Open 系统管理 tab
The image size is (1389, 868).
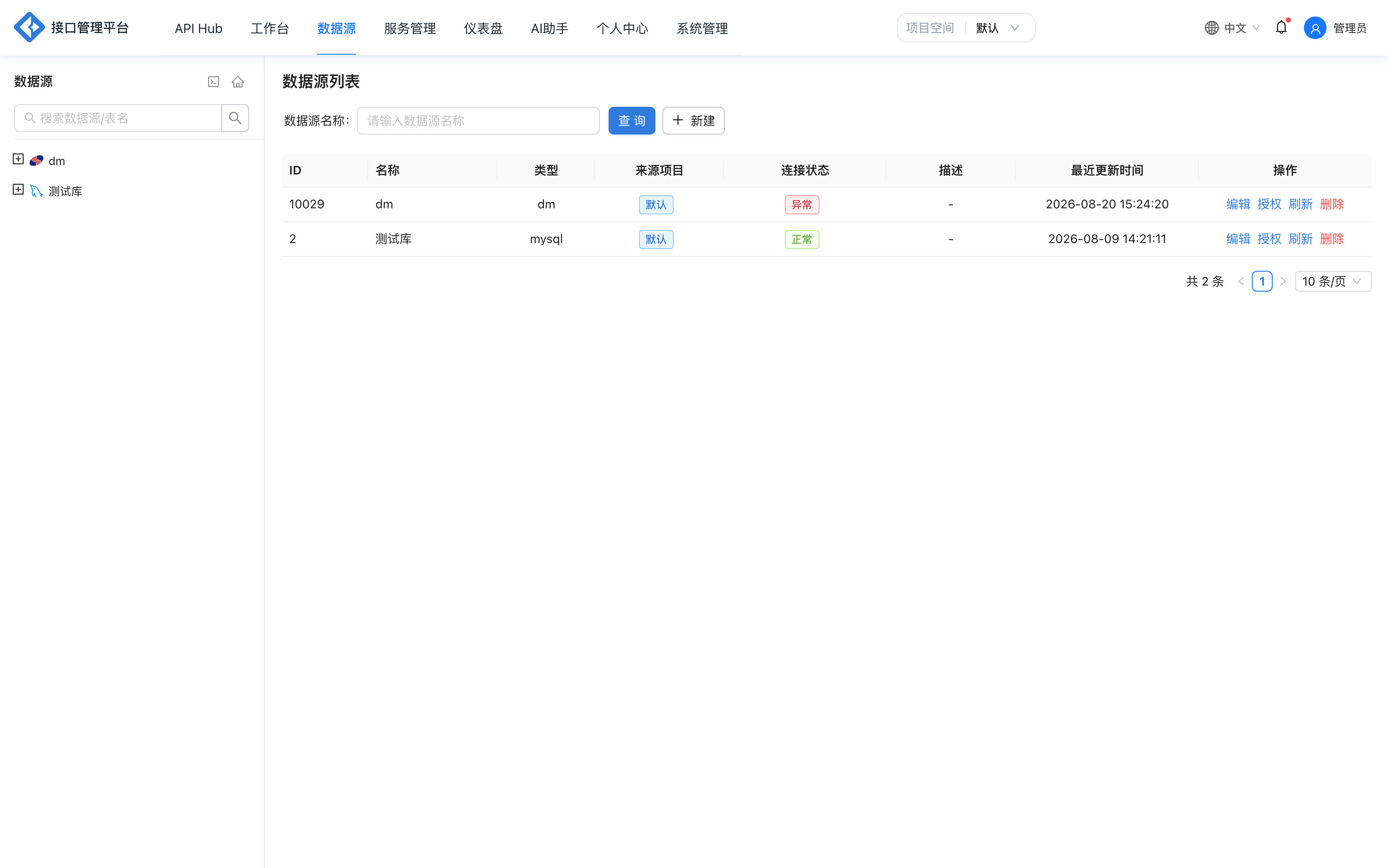pos(702,28)
